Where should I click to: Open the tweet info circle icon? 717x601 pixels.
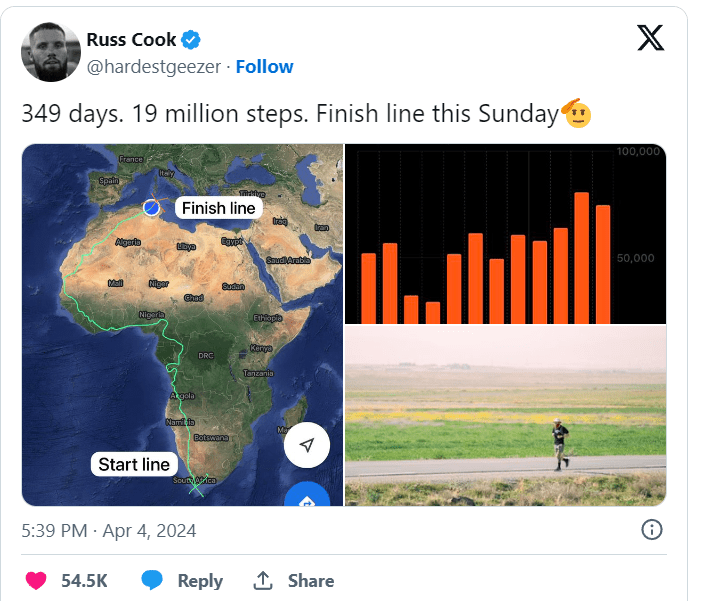pyautogui.click(x=650, y=530)
